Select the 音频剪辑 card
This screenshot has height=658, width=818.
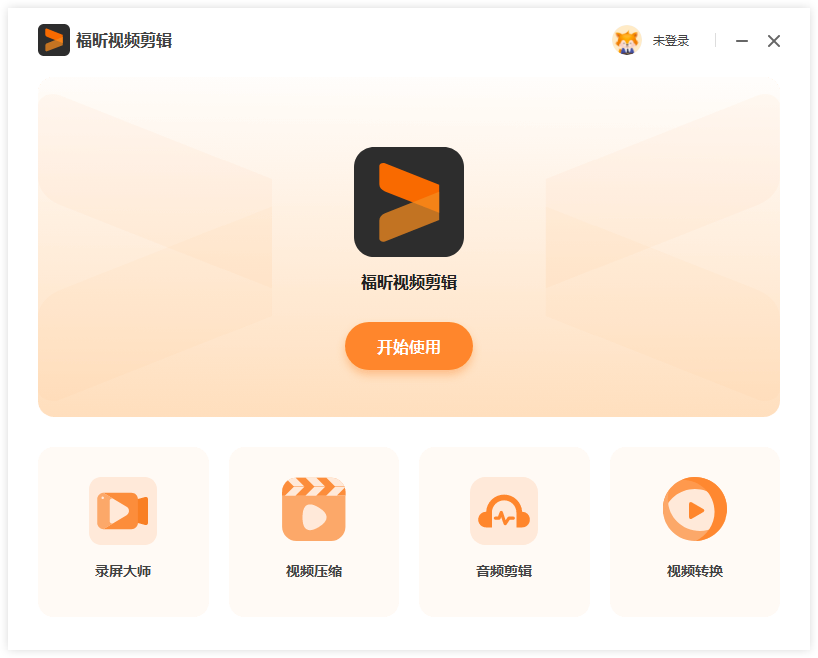(504, 531)
